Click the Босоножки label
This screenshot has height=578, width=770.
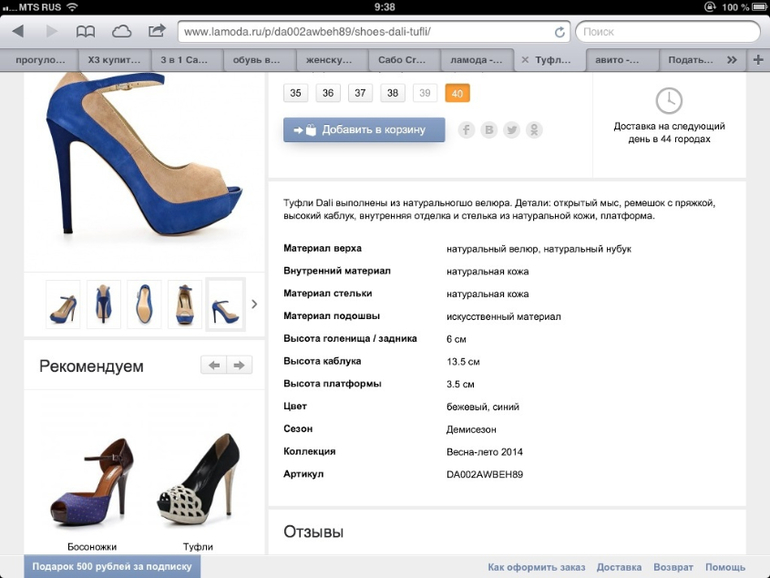(x=92, y=547)
